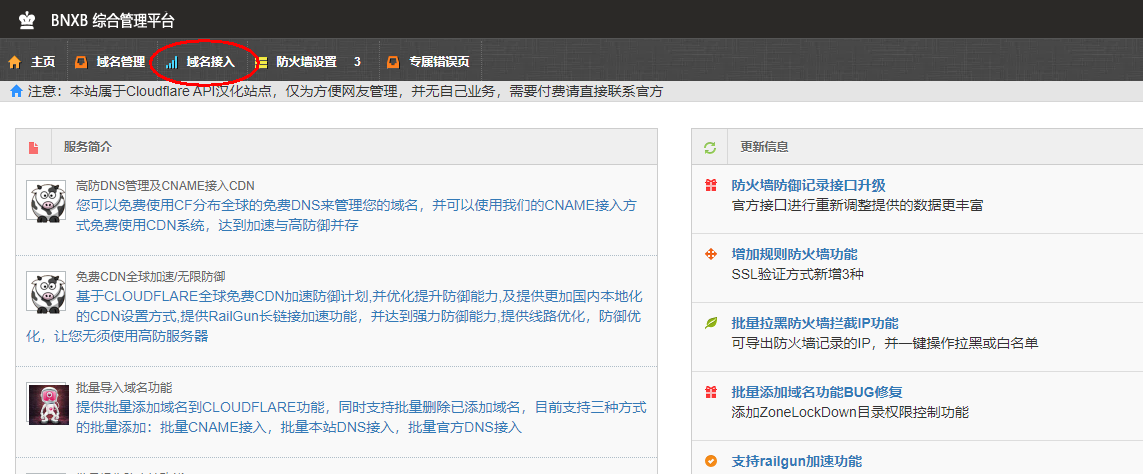The image size is (1143, 474).
Task: Click the green refresh icon beside 更新信息
Action: pos(710,148)
